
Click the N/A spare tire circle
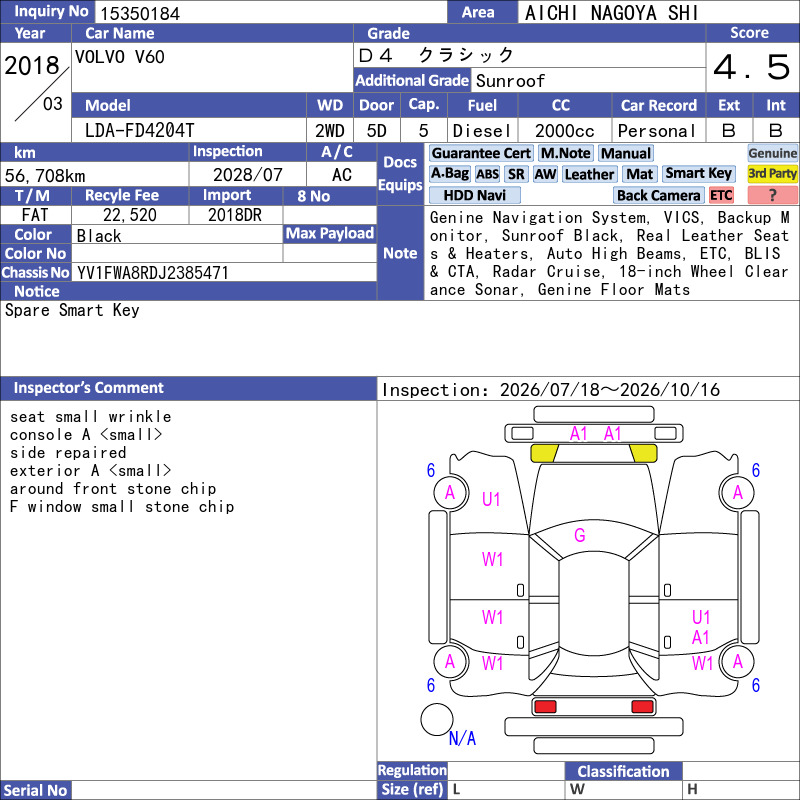437,719
